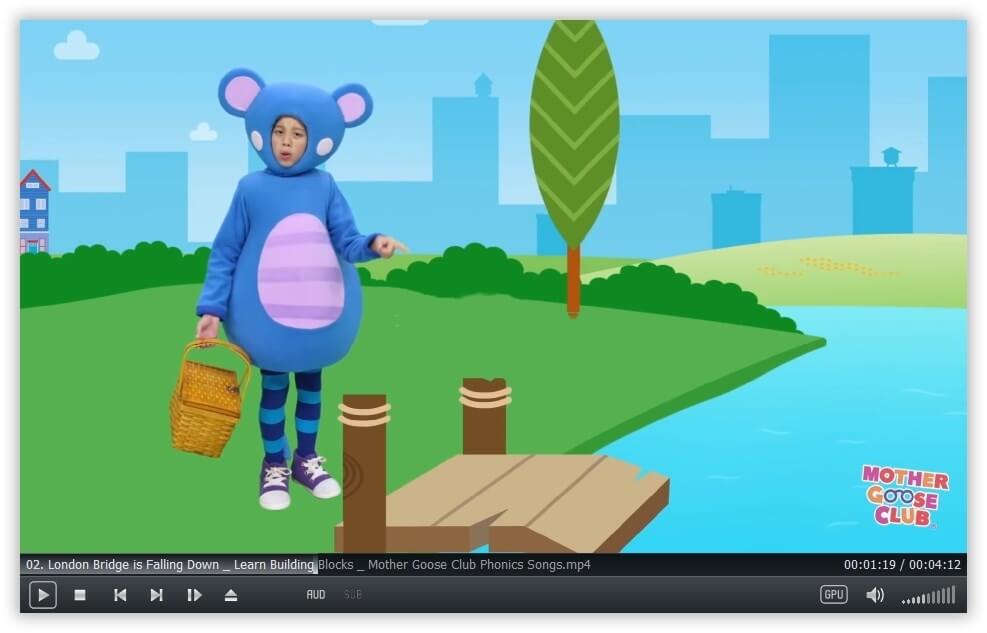Viewport: 987px width, 633px height.
Task: Set volume to the lowest bar
Action: [x=904, y=601]
